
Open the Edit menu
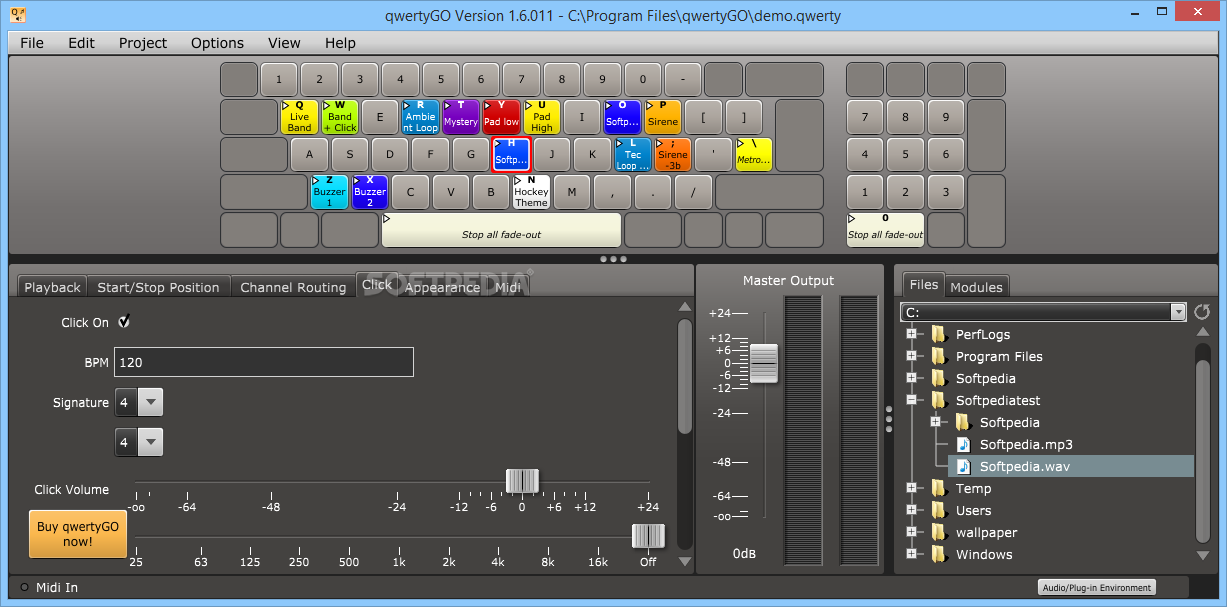pos(81,43)
